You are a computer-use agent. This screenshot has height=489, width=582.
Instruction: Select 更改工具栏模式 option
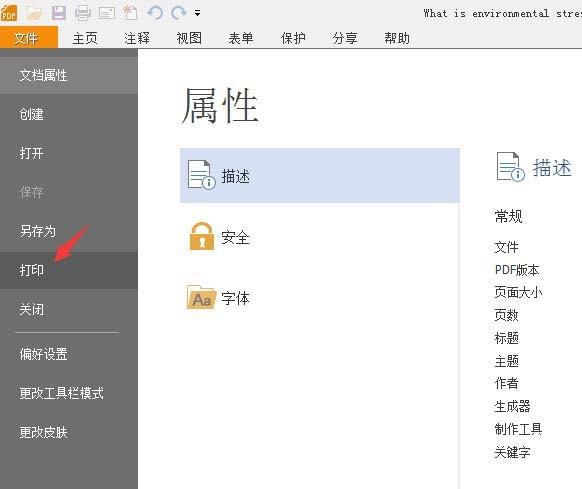pos(69,393)
